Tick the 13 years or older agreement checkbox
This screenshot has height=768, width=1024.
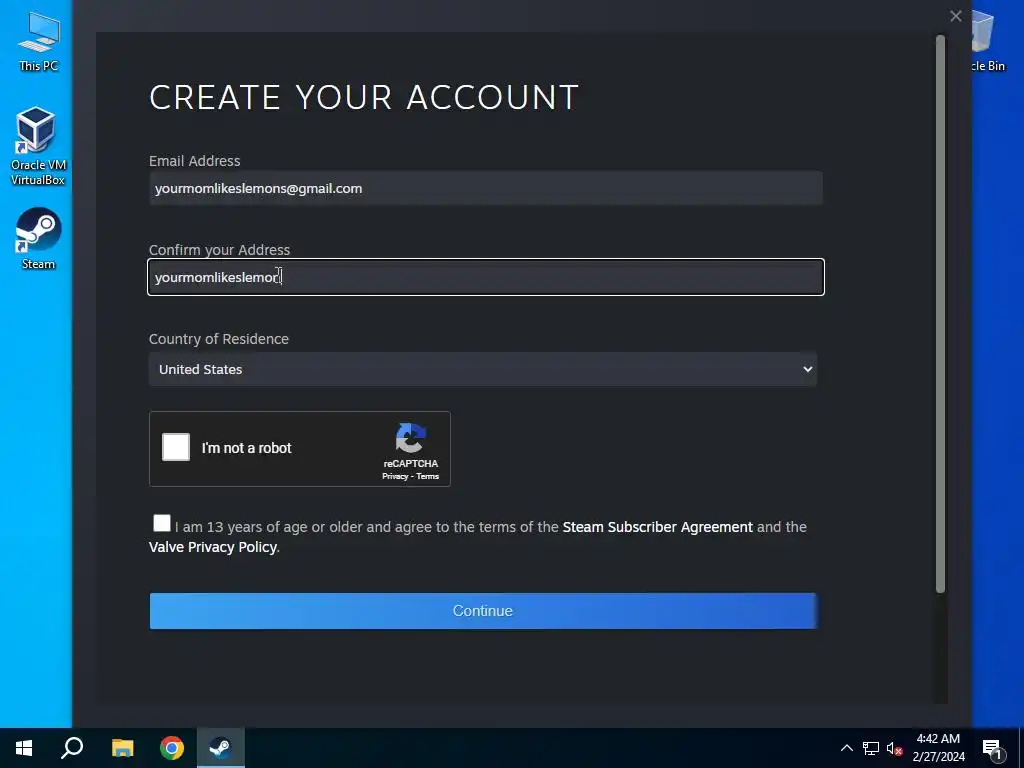pos(161,523)
